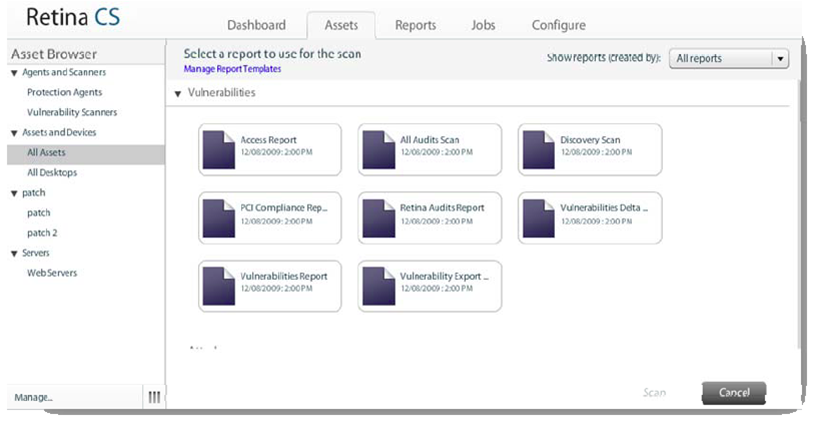
Task: Collapse the Servers tree group
Action: point(15,254)
